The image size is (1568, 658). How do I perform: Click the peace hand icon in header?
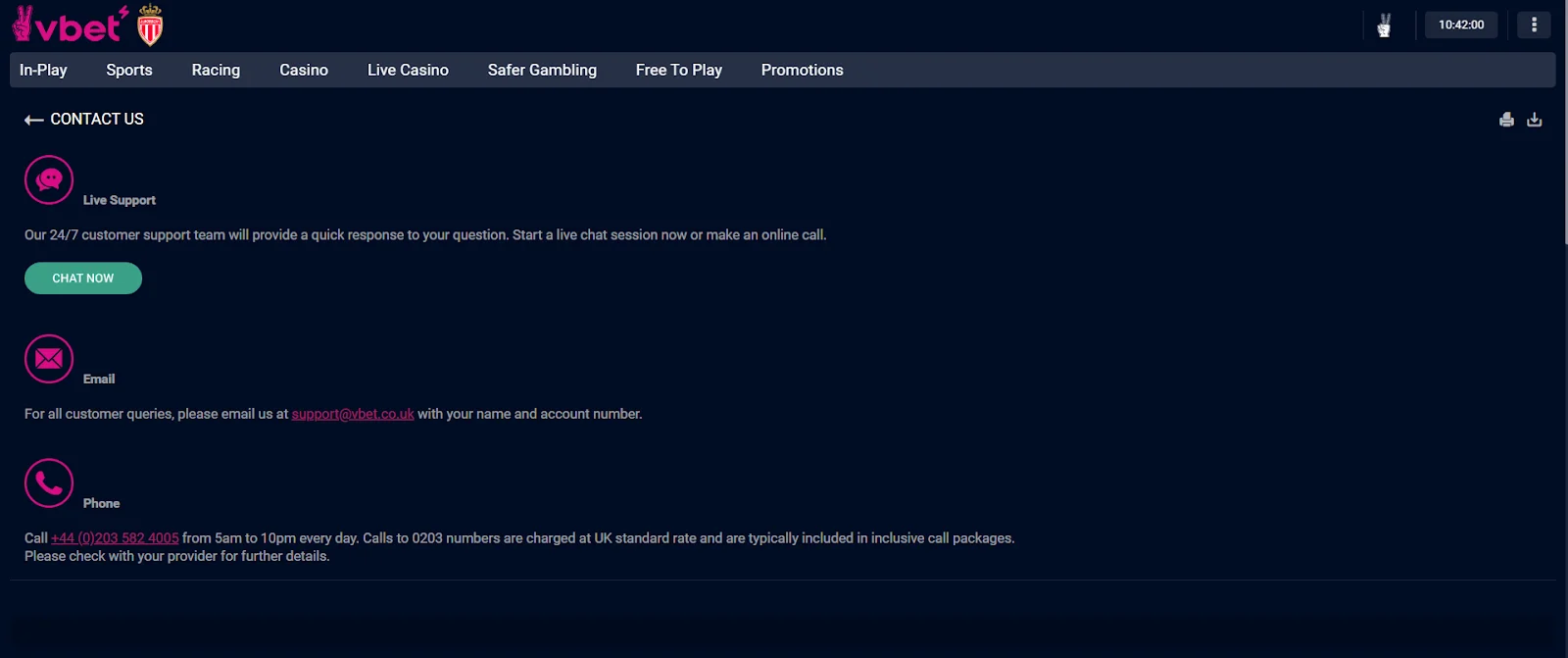[x=1384, y=25]
